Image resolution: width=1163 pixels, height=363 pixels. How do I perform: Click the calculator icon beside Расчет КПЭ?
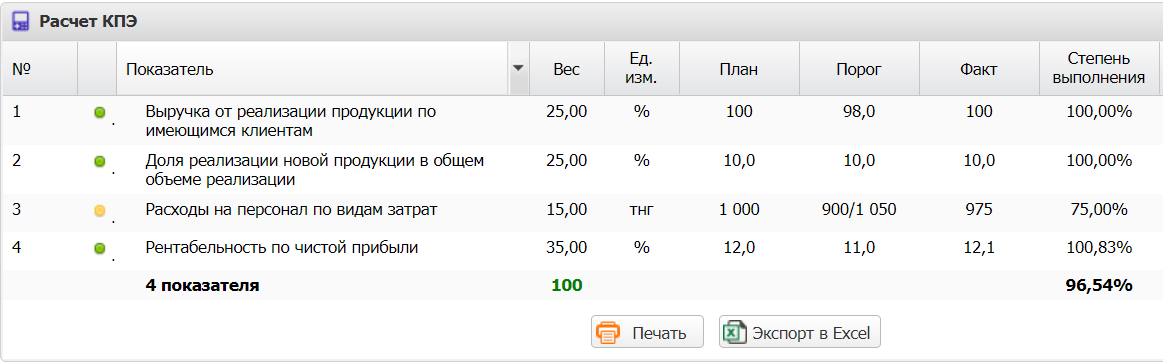(21, 21)
